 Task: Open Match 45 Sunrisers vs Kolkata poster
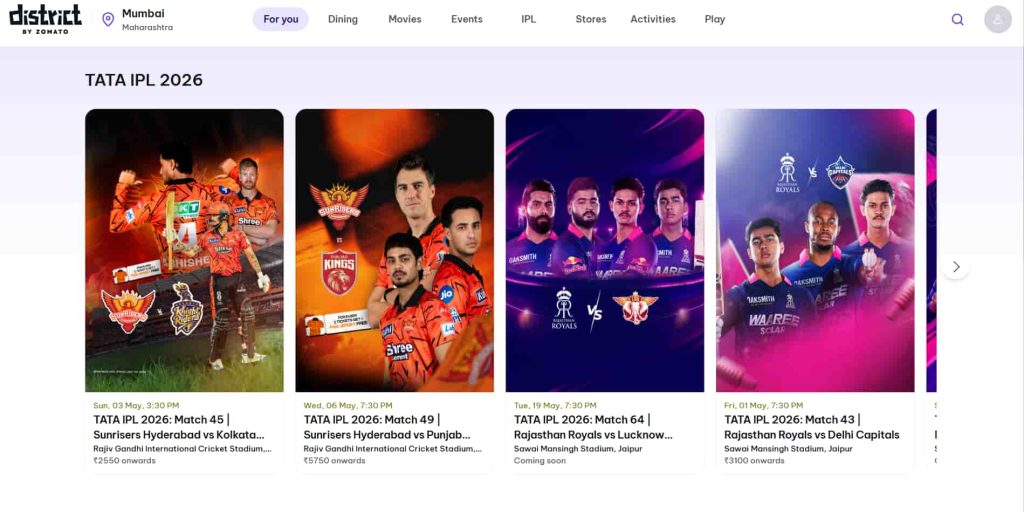184,250
